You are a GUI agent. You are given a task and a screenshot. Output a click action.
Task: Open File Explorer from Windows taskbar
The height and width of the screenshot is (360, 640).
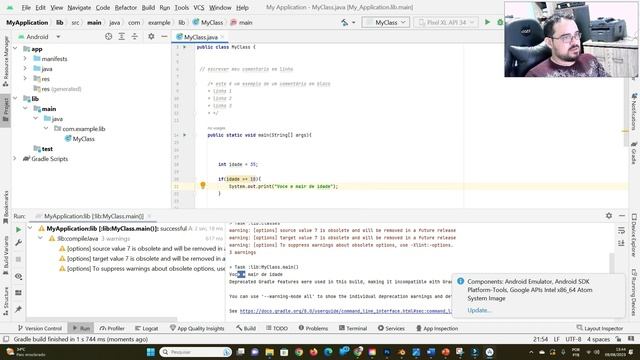269,352
